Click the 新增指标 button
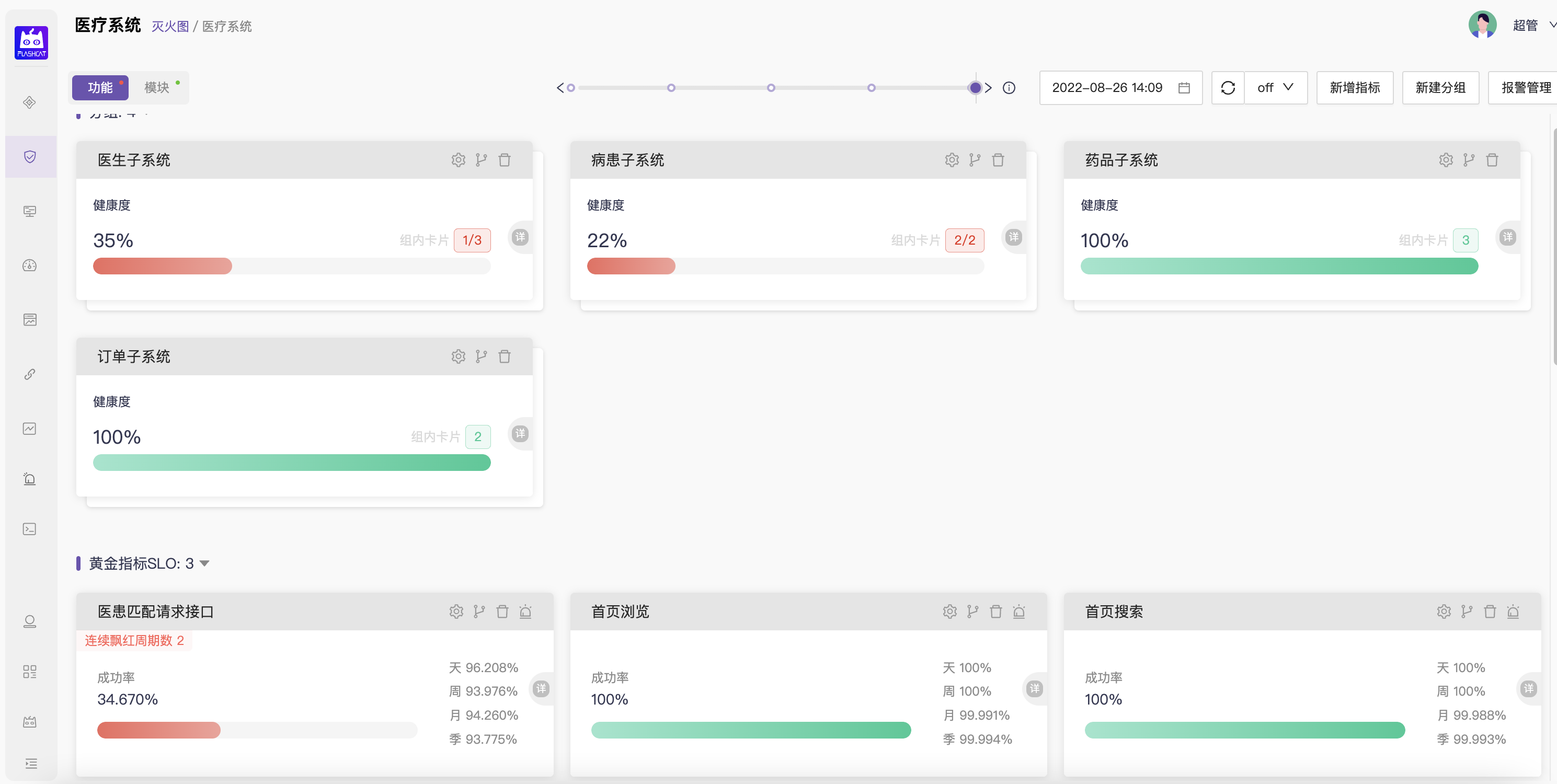Screen dimensions: 1557x784 pyautogui.click(x=1354, y=88)
